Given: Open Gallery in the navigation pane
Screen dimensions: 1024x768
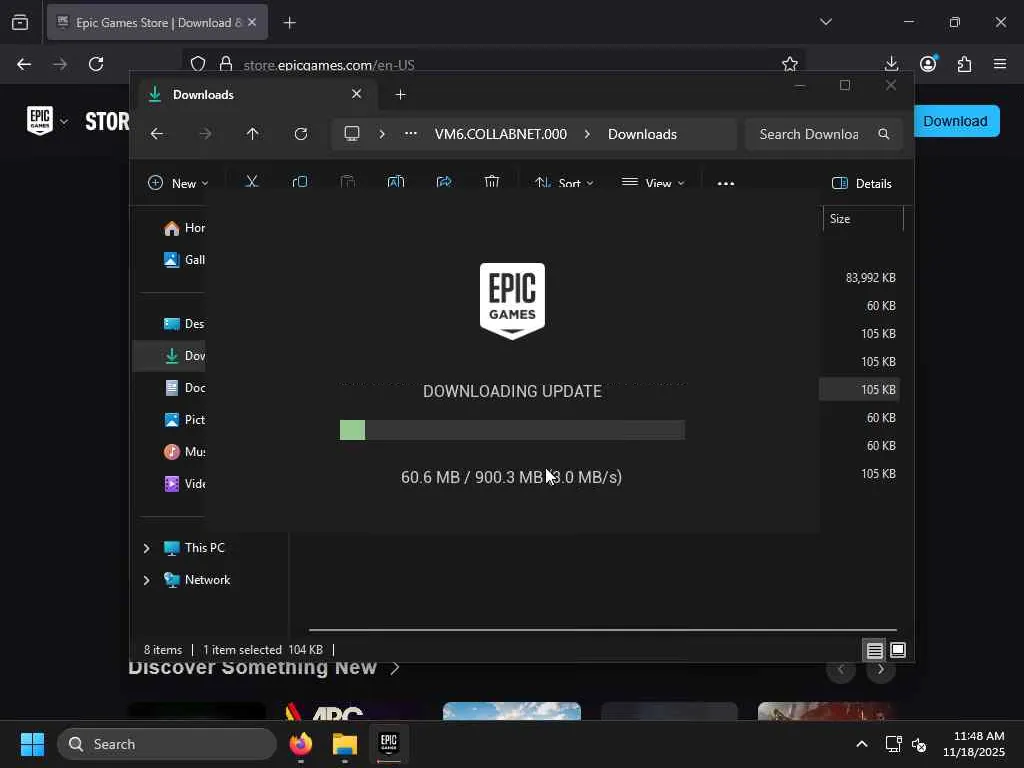Looking at the screenshot, I should 184,260.
